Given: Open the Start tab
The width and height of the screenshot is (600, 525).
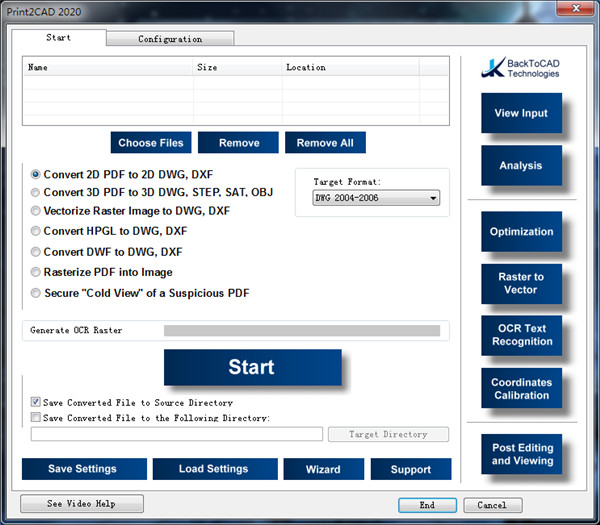Looking at the screenshot, I should pos(59,38).
